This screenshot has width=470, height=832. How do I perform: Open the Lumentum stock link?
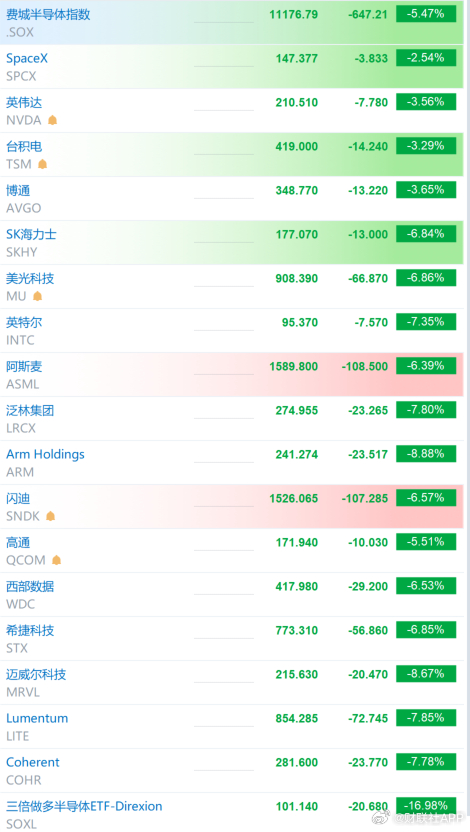(x=37, y=718)
